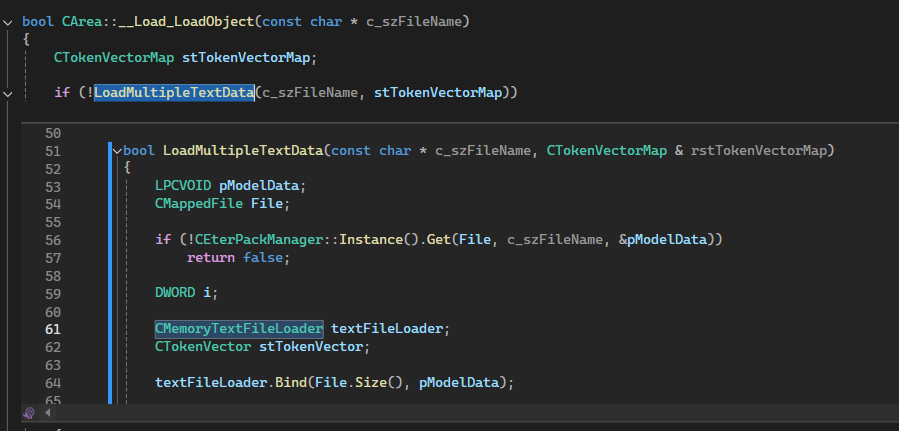The width and height of the screenshot is (899, 431).
Task: Collapse the if (!LoadMultipleTextData block in outer editor
Action: pyautogui.click(x=7, y=92)
